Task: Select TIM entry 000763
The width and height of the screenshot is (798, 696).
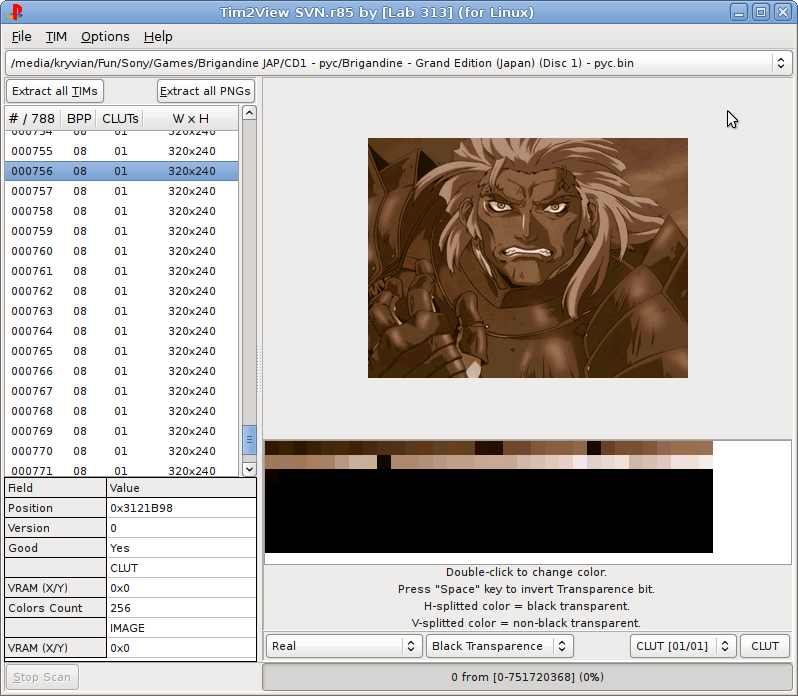Action: click(x=122, y=311)
